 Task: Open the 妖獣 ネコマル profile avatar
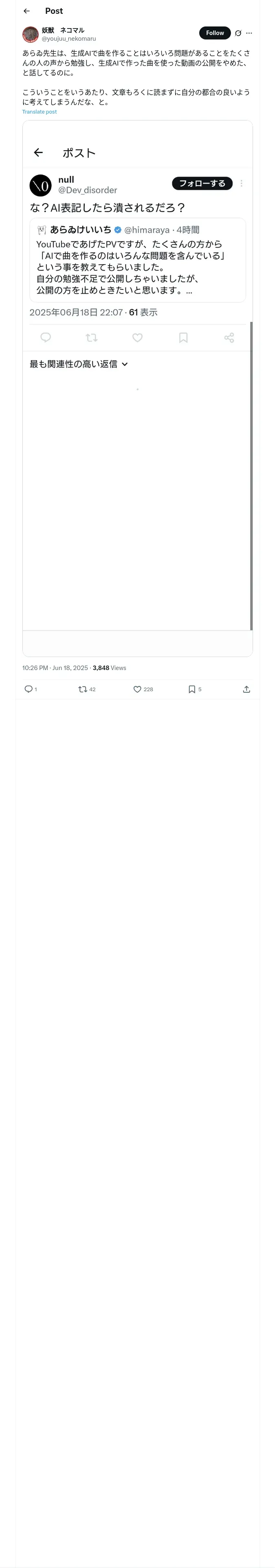(x=31, y=34)
